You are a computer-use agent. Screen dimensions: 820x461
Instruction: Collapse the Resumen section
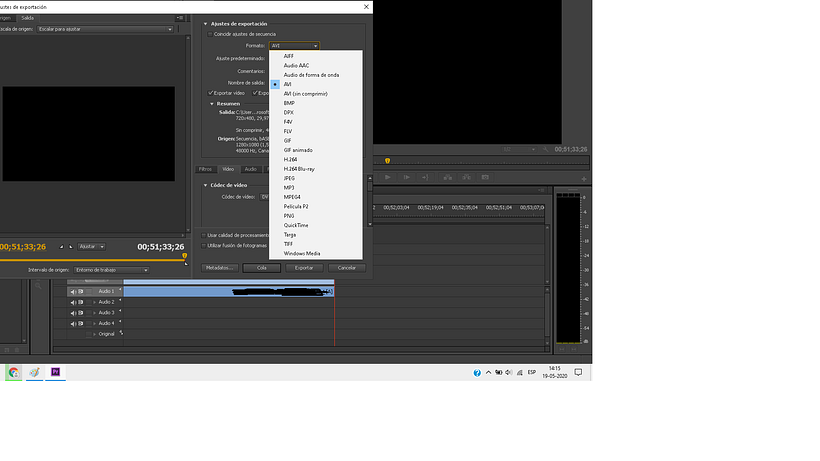pyautogui.click(x=212, y=104)
